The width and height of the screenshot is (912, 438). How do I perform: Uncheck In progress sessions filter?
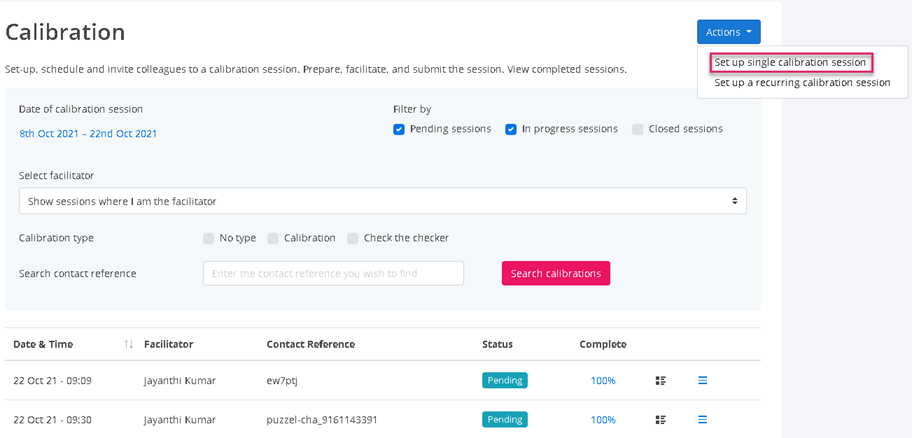click(x=511, y=129)
